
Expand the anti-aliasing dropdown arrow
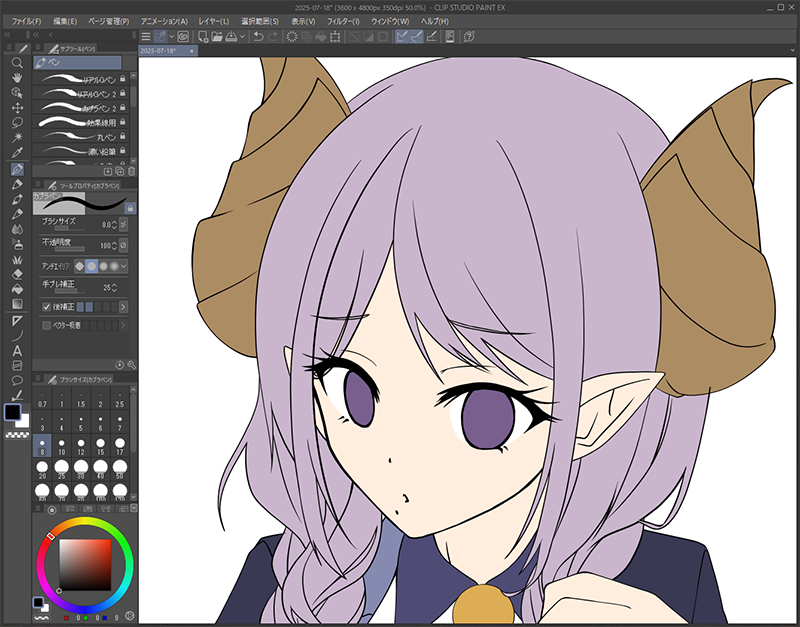(123, 266)
